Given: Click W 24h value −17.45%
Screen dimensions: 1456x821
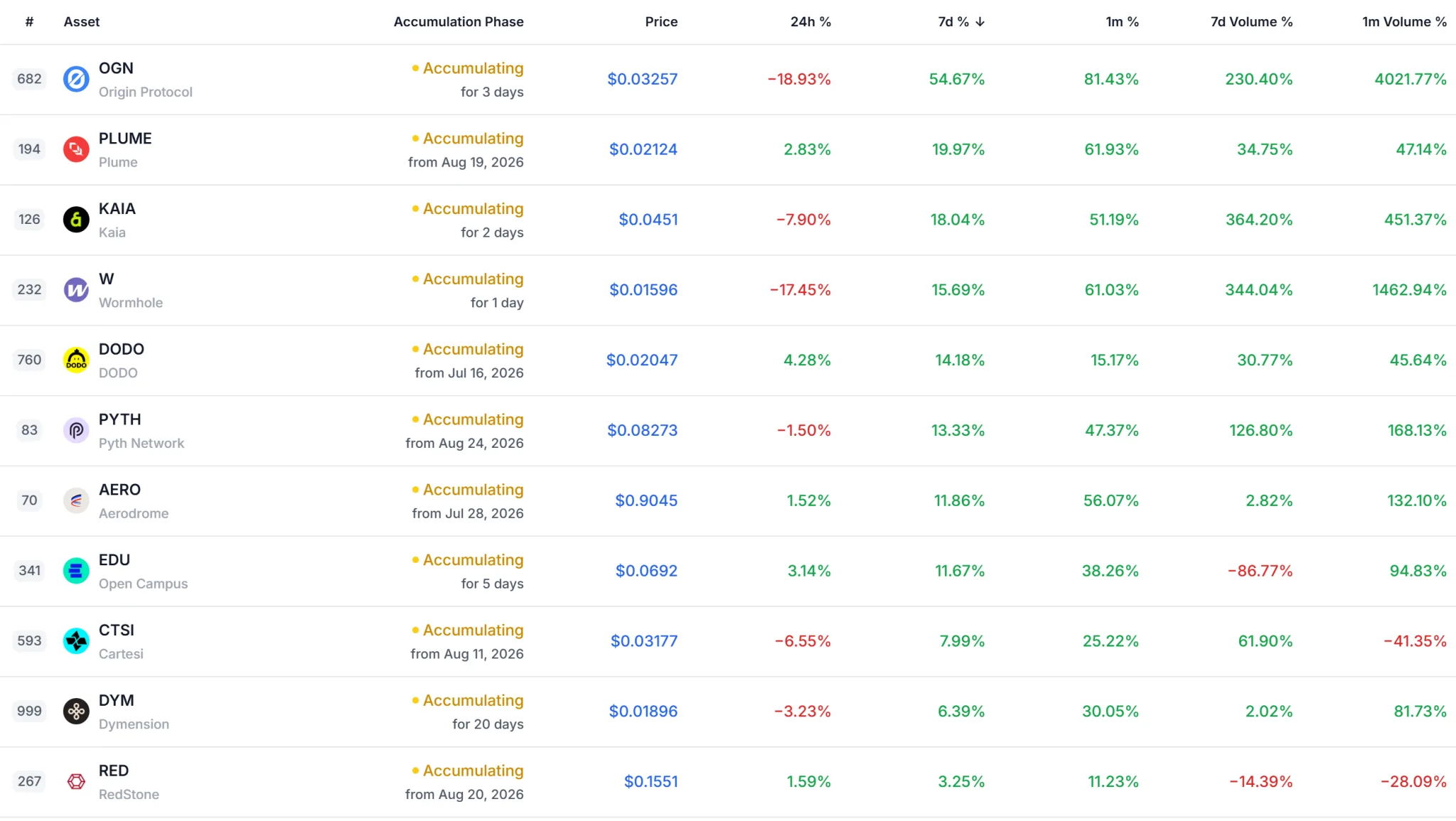Looking at the screenshot, I should tap(800, 290).
